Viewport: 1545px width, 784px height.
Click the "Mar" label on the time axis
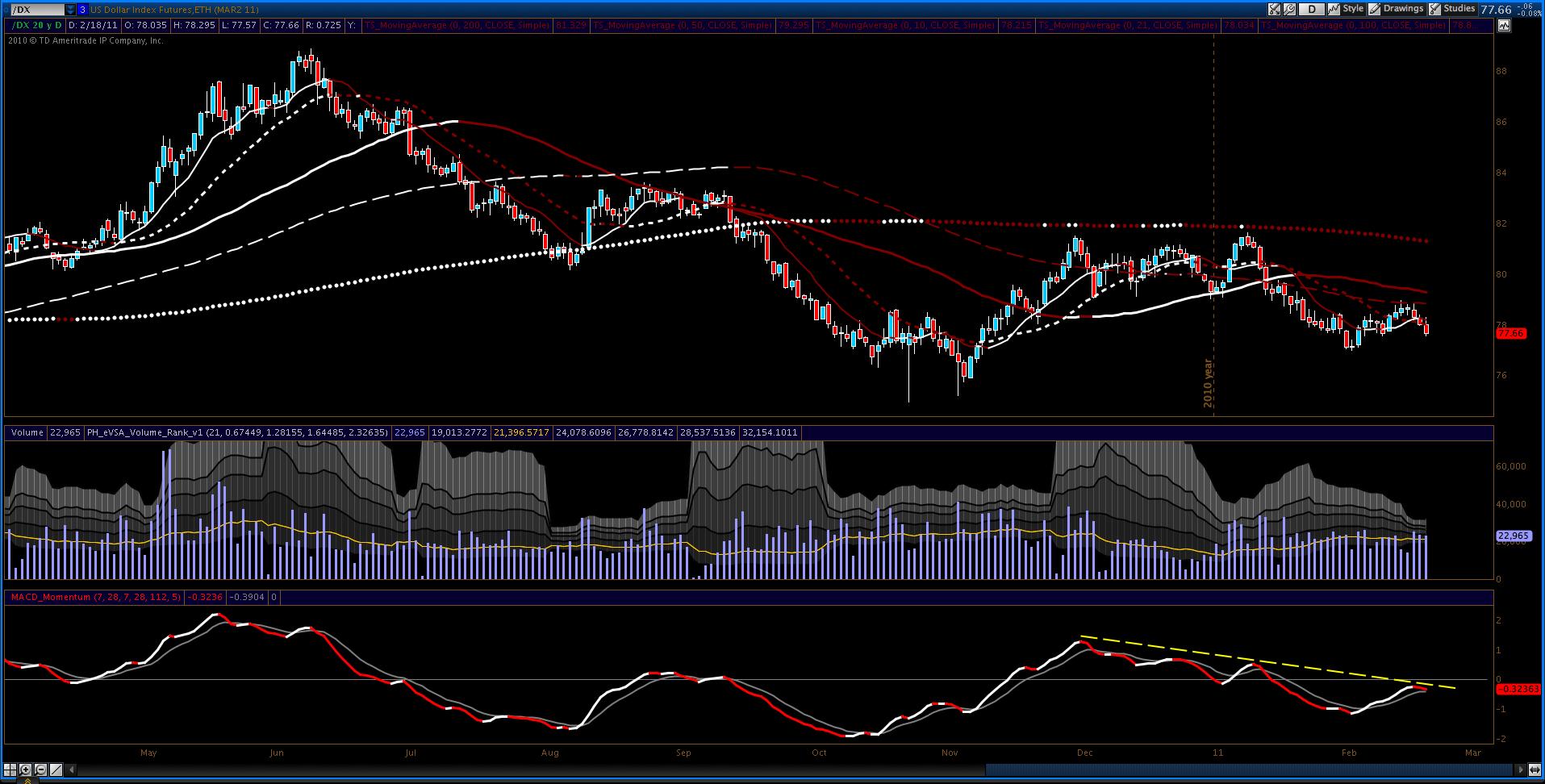[1473, 753]
